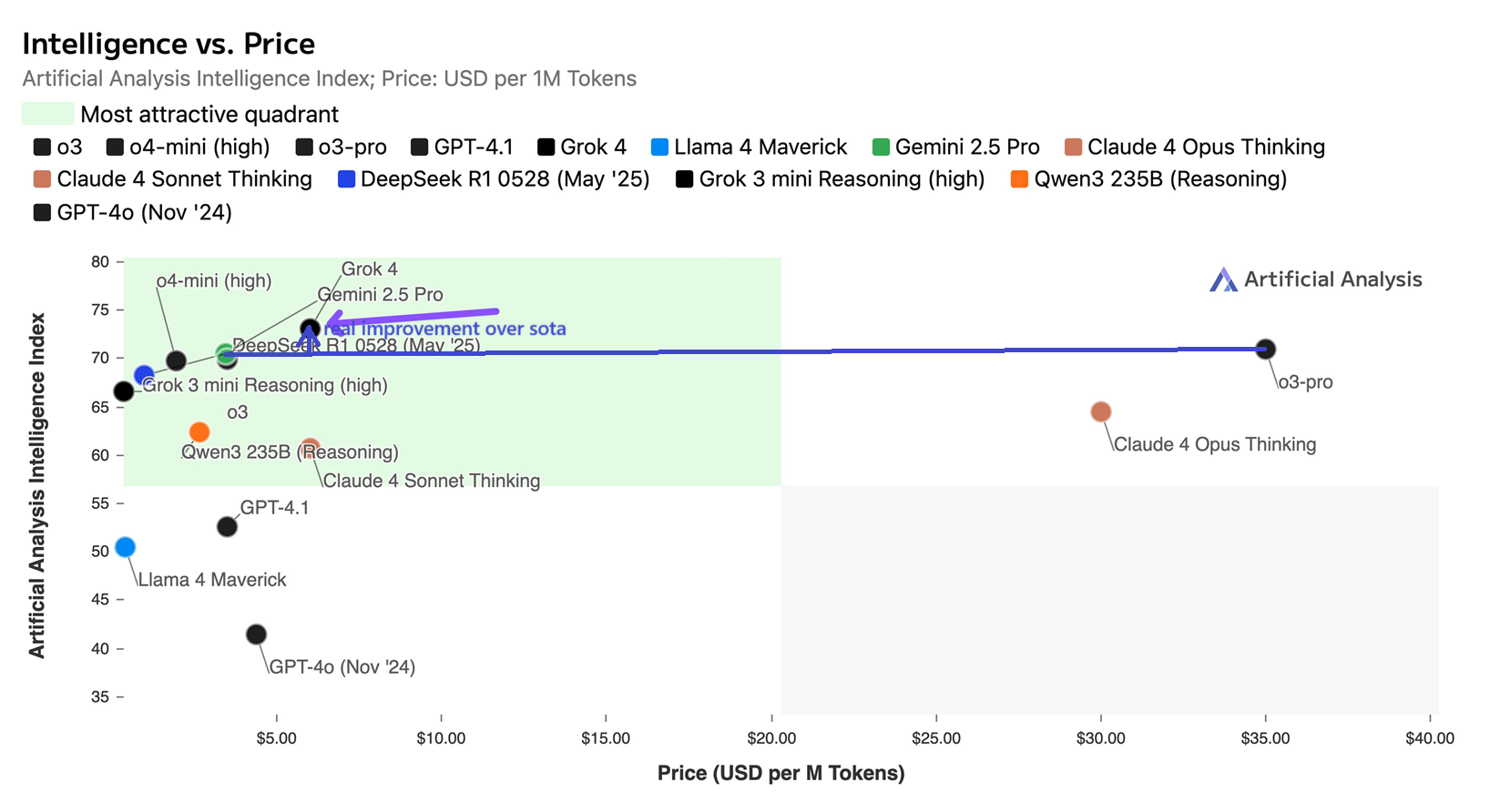The width and height of the screenshot is (1490, 812).
Task: Click the 75 y-axis tick label
Action: click(x=100, y=310)
